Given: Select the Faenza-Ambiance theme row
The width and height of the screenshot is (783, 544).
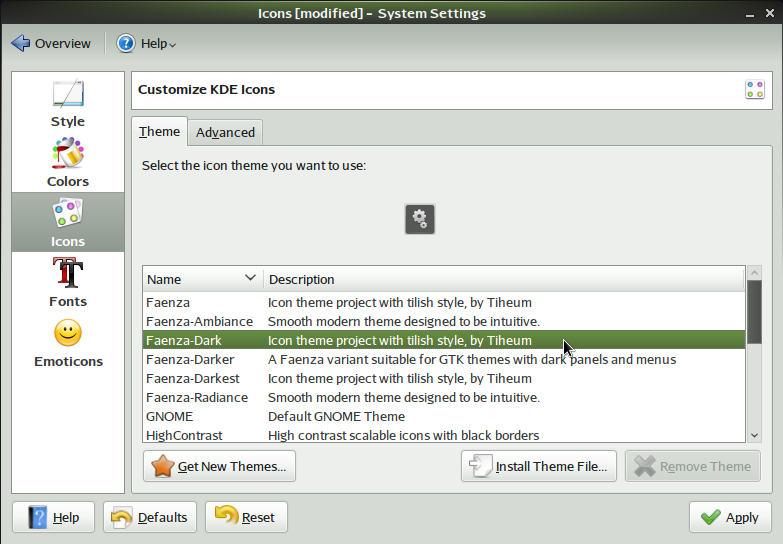Looking at the screenshot, I should 444,321.
